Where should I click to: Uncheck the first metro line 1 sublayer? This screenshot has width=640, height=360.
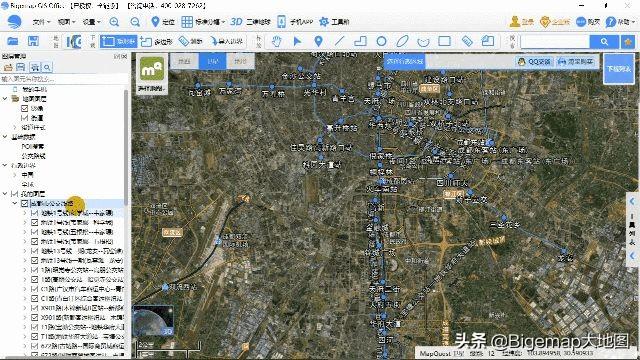pyautogui.click(x=35, y=213)
